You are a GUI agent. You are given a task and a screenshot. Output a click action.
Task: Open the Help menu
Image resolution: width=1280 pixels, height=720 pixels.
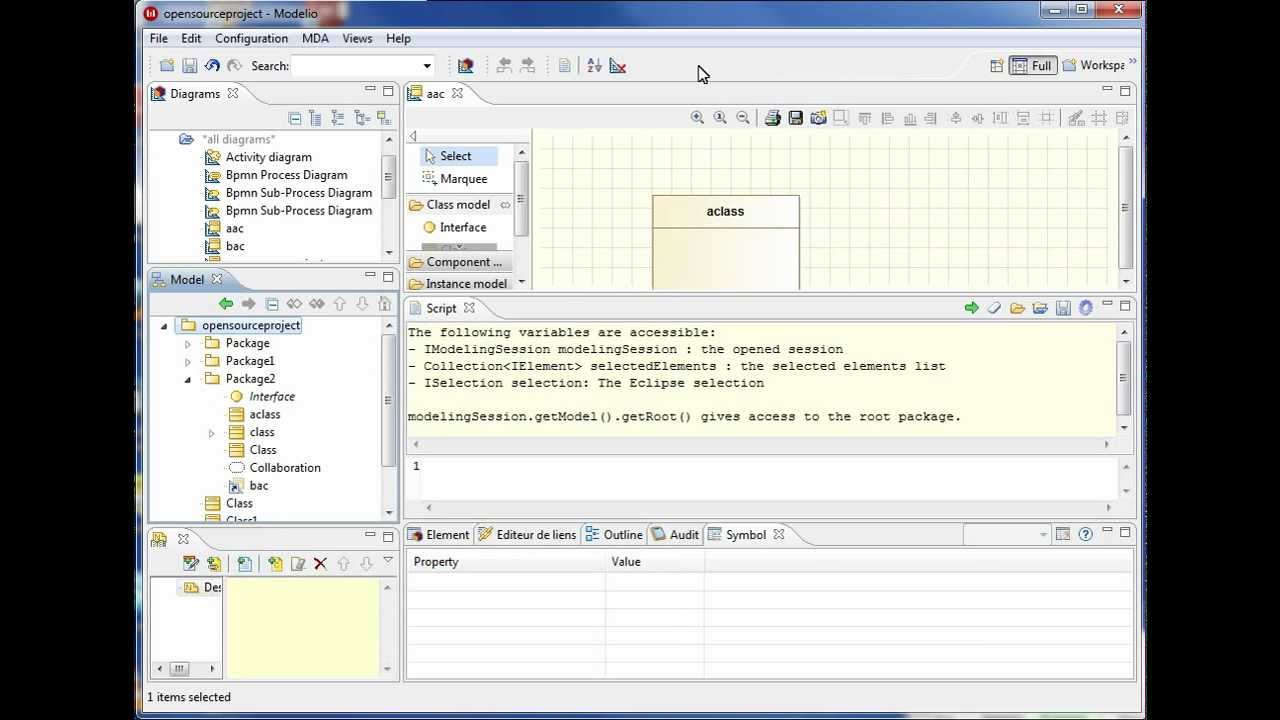point(398,38)
